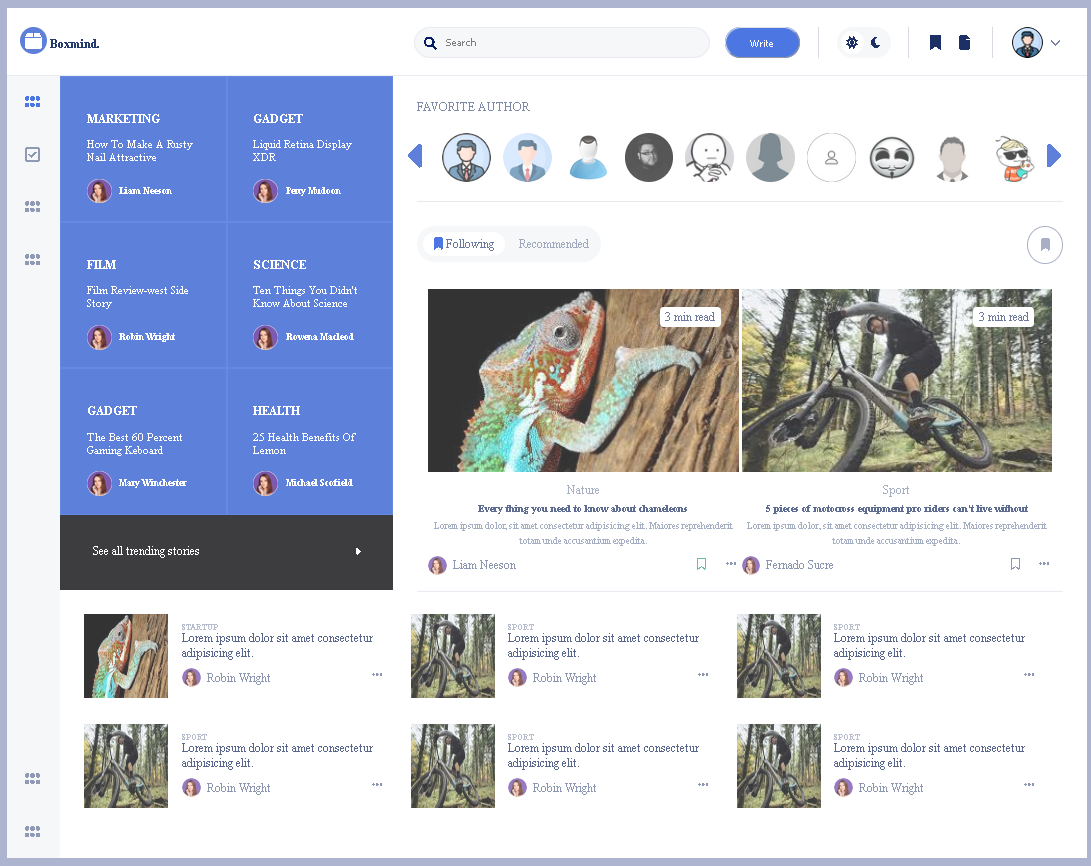The image size is (1091, 866).
Task: Bookmark the chameleon Nature article
Action: click(701, 563)
